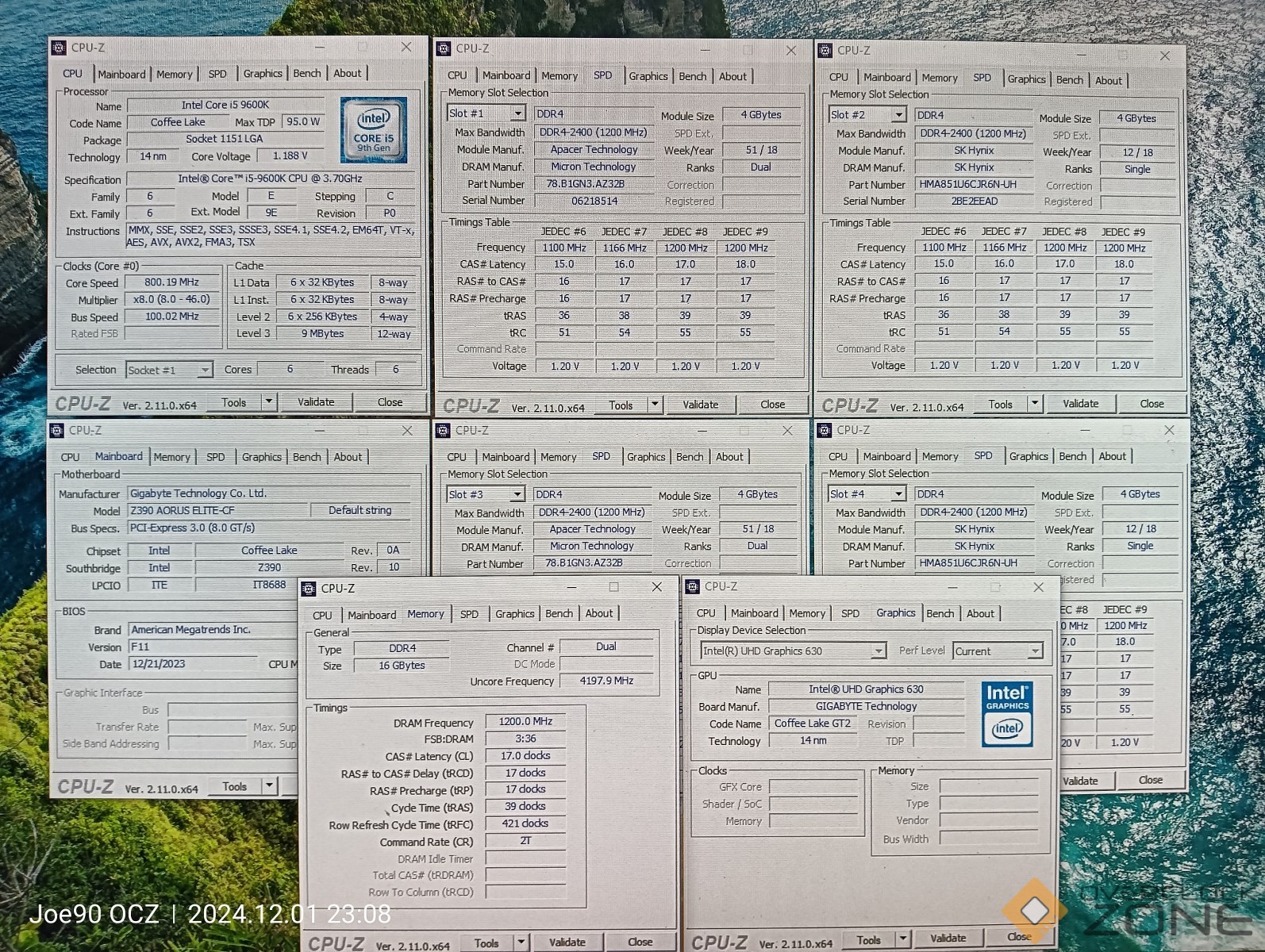Click the Multiplier x8.0 (8.0 - 46.0) value
1265x952 pixels.
(x=171, y=300)
